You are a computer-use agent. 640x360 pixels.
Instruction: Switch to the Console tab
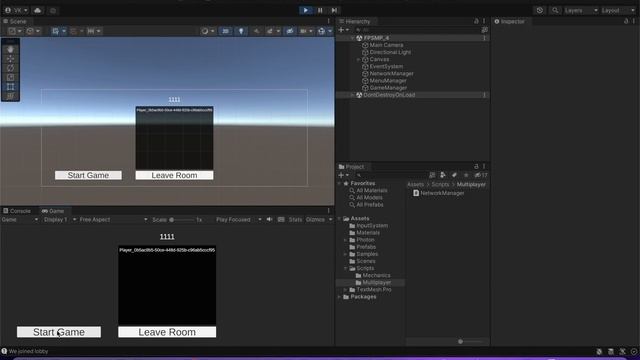click(x=17, y=211)
